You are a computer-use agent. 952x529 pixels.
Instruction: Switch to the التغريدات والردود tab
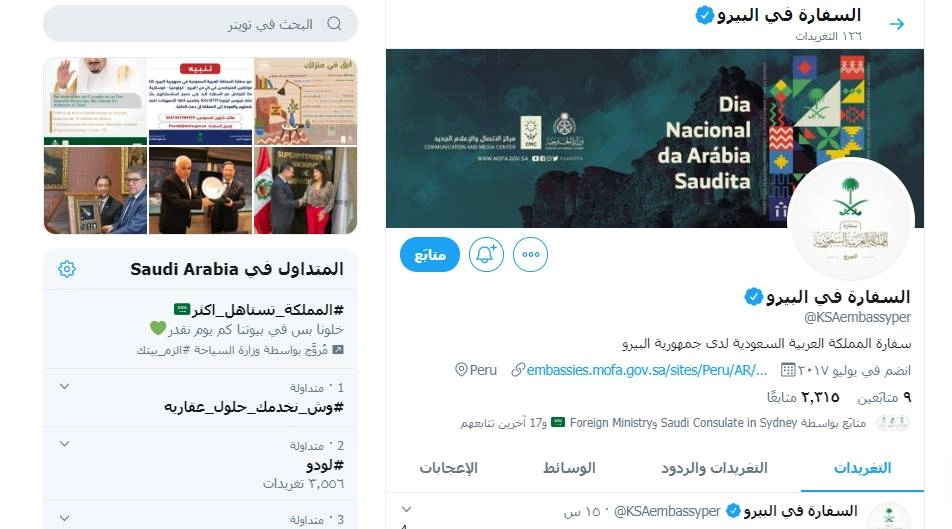714,468
